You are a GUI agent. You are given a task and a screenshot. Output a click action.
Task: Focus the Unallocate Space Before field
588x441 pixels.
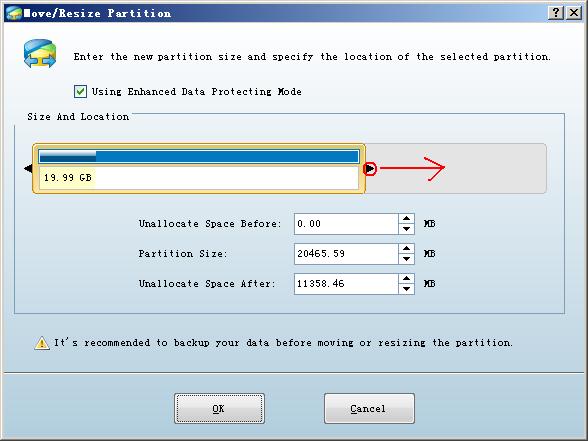(x=346, y=224)
